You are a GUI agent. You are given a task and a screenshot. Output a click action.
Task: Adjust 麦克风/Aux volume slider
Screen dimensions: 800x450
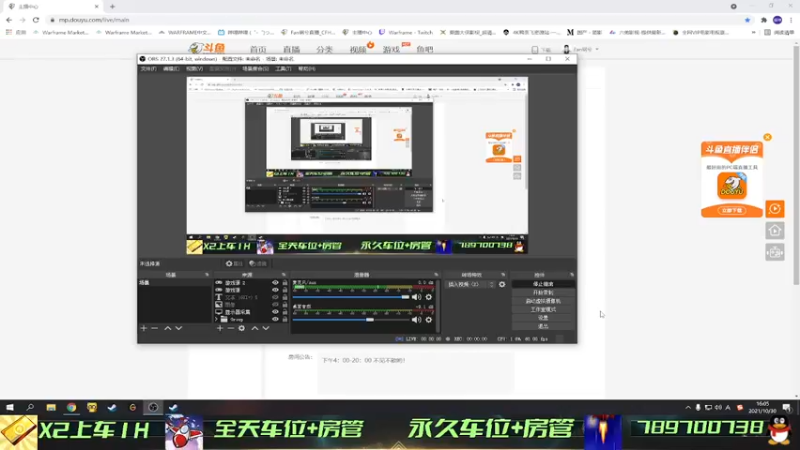tap(351, 297)
